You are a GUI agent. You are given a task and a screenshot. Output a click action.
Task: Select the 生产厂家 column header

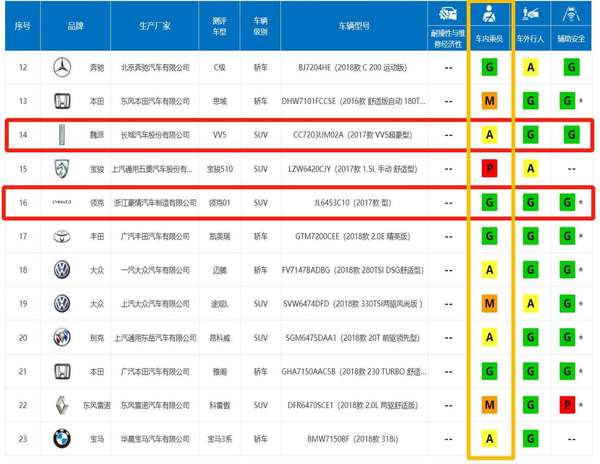(x=155, y=26)
